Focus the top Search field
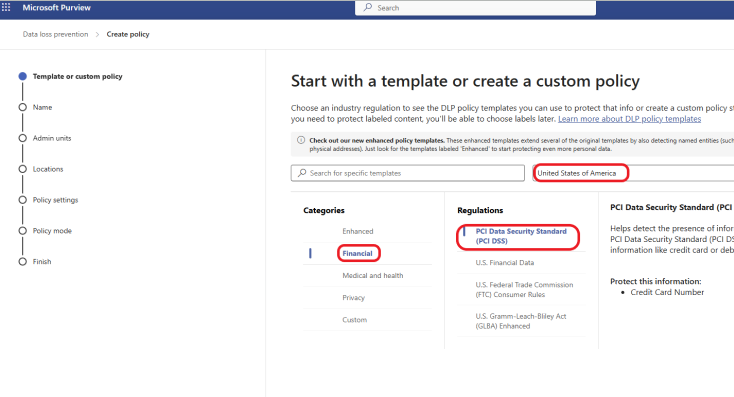The height and width of the screenshot is (397, 734). coord(476,8)
